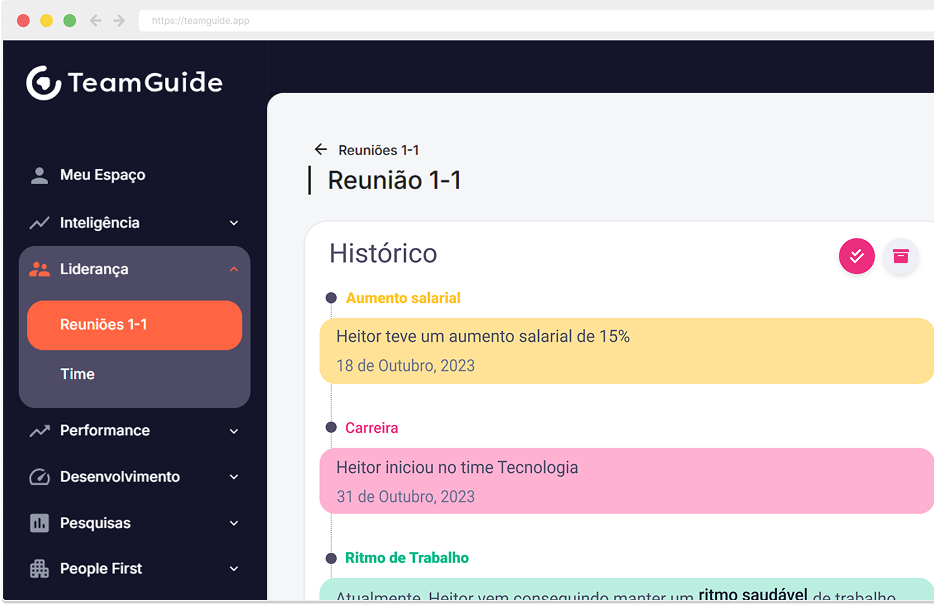934x605 pixels.
Task: Expand the Inteligência menu chevron
Action: tap(234, 223)
